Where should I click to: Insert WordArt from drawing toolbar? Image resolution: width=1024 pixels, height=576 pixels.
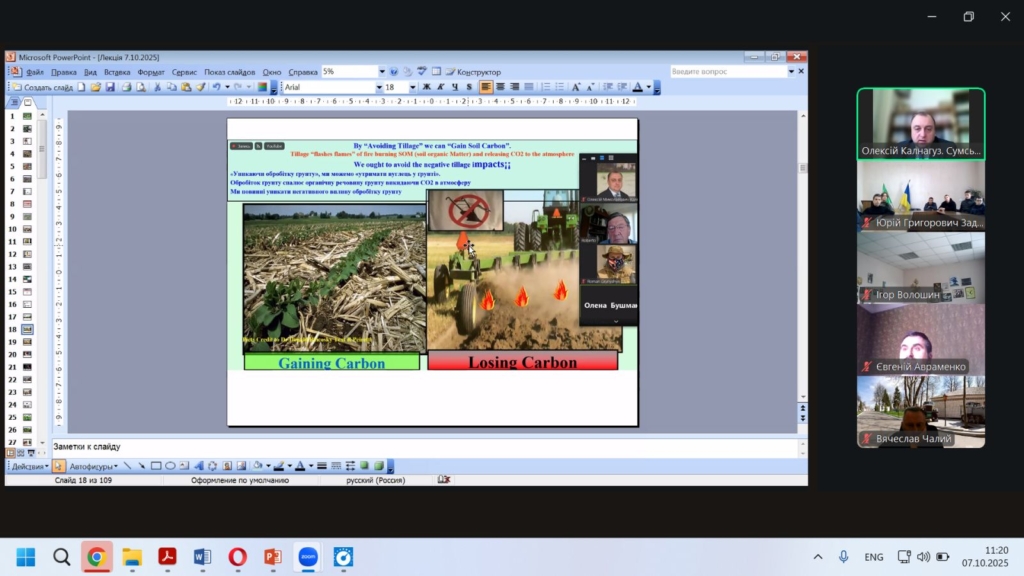tap(199, 466)
